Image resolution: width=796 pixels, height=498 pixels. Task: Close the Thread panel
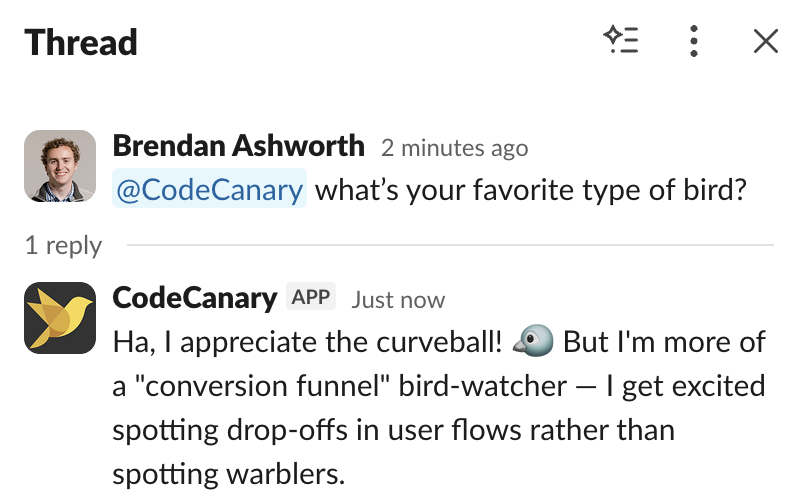click(x=765, y=41)
